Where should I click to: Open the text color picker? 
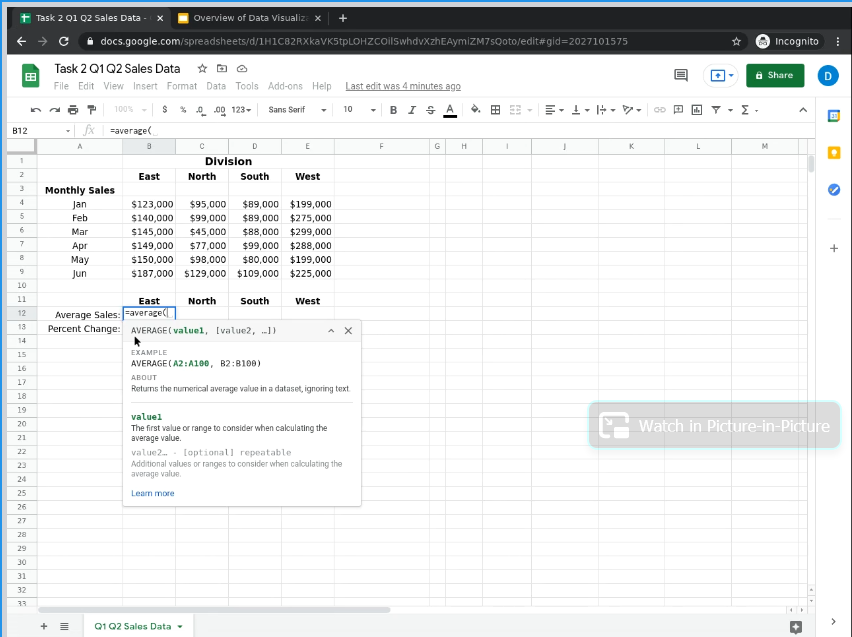(x=450, y=110)
